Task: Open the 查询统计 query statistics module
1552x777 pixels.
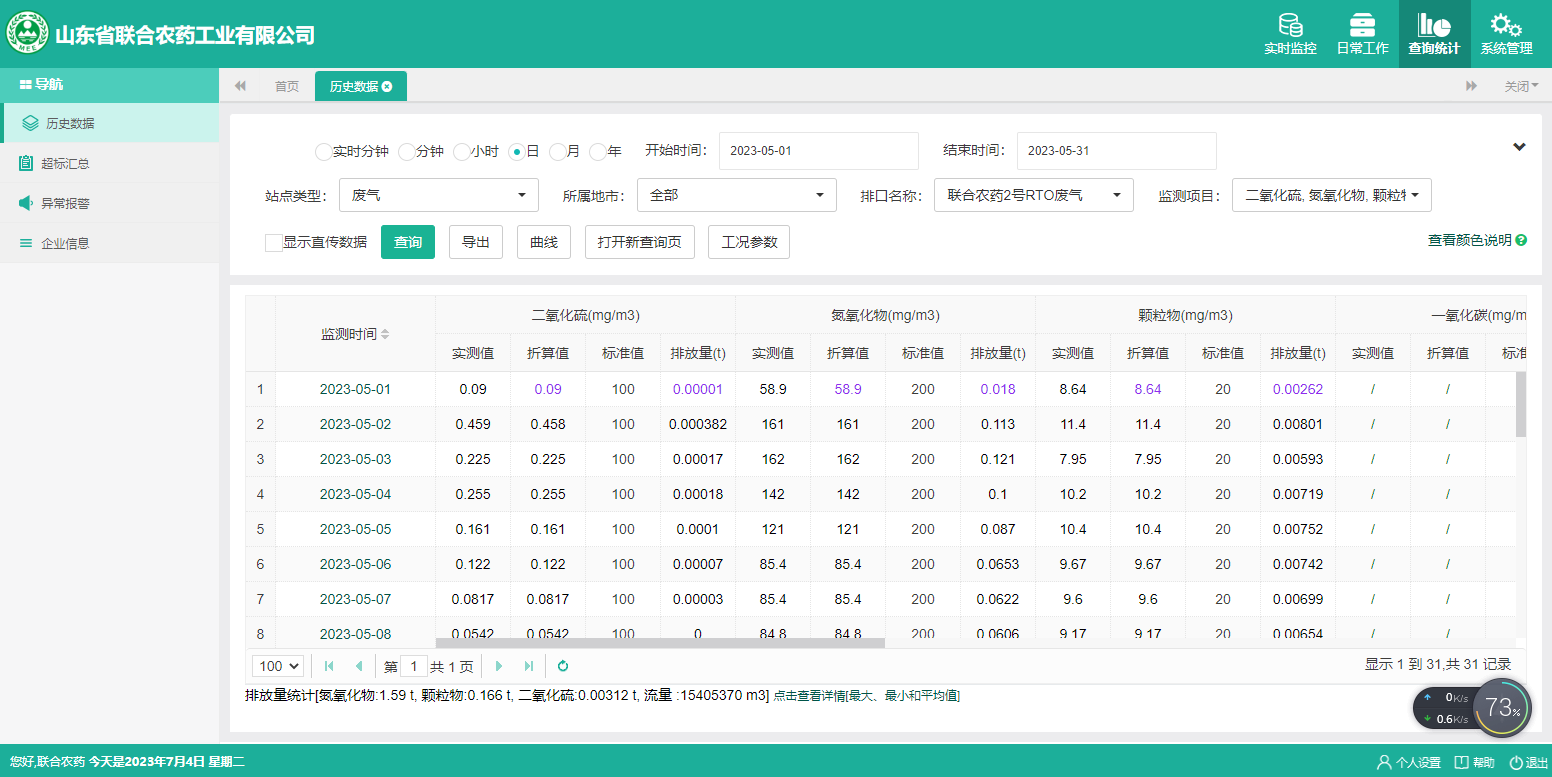Action: [x=1434, y=34]
